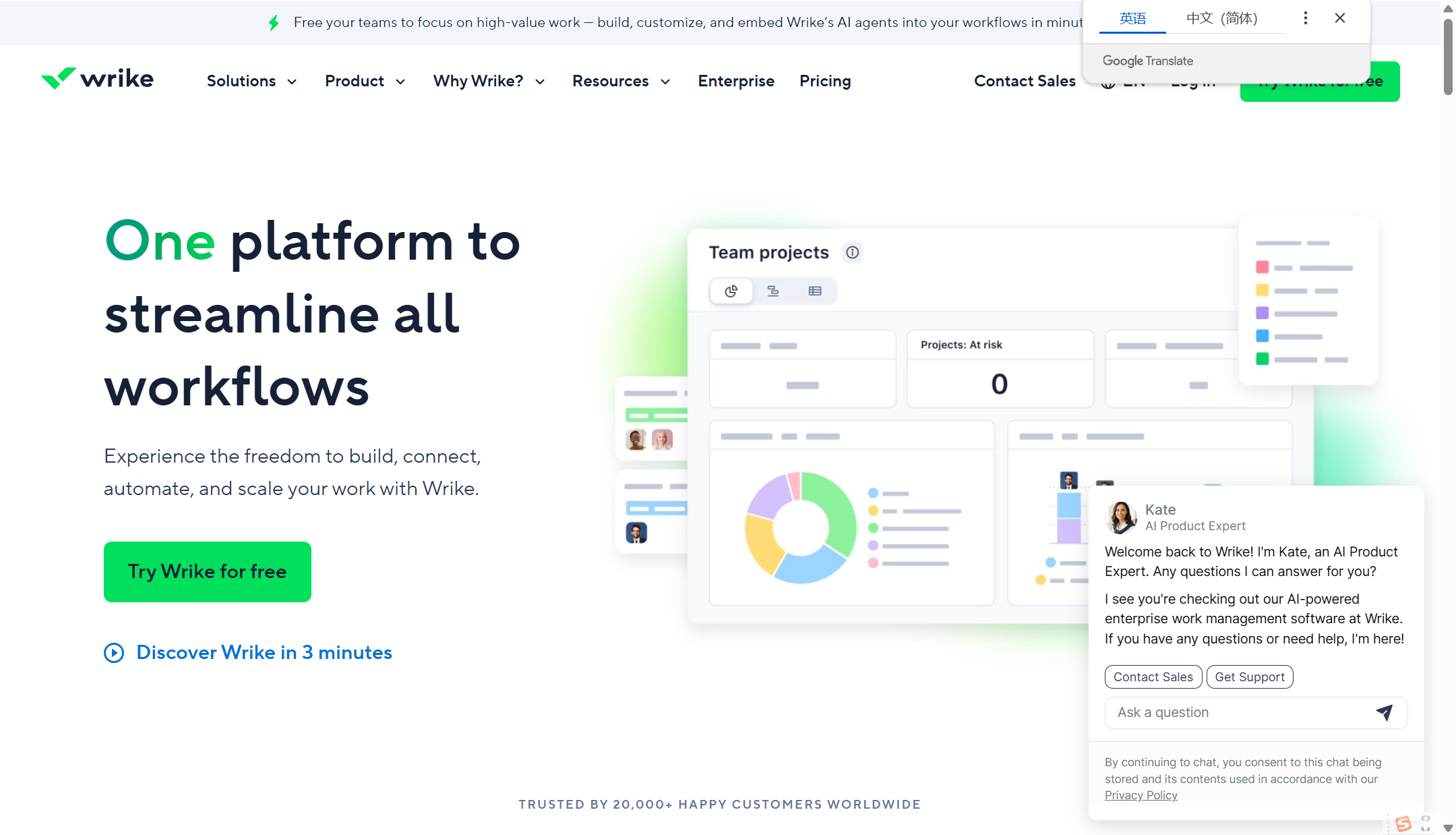Open the Privacy Policy link
Image resolution: width=1456 pixels, height=835 pixels.
pos(1141,795)
